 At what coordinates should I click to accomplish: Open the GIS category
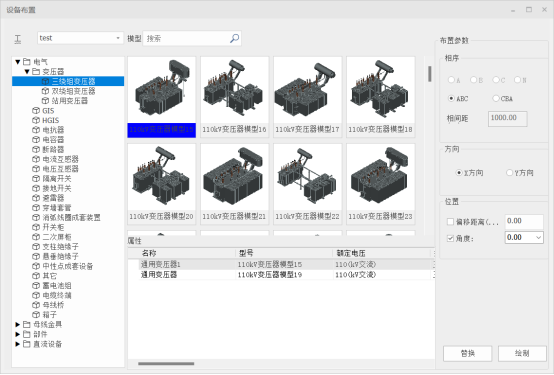[x=43, y=111]
